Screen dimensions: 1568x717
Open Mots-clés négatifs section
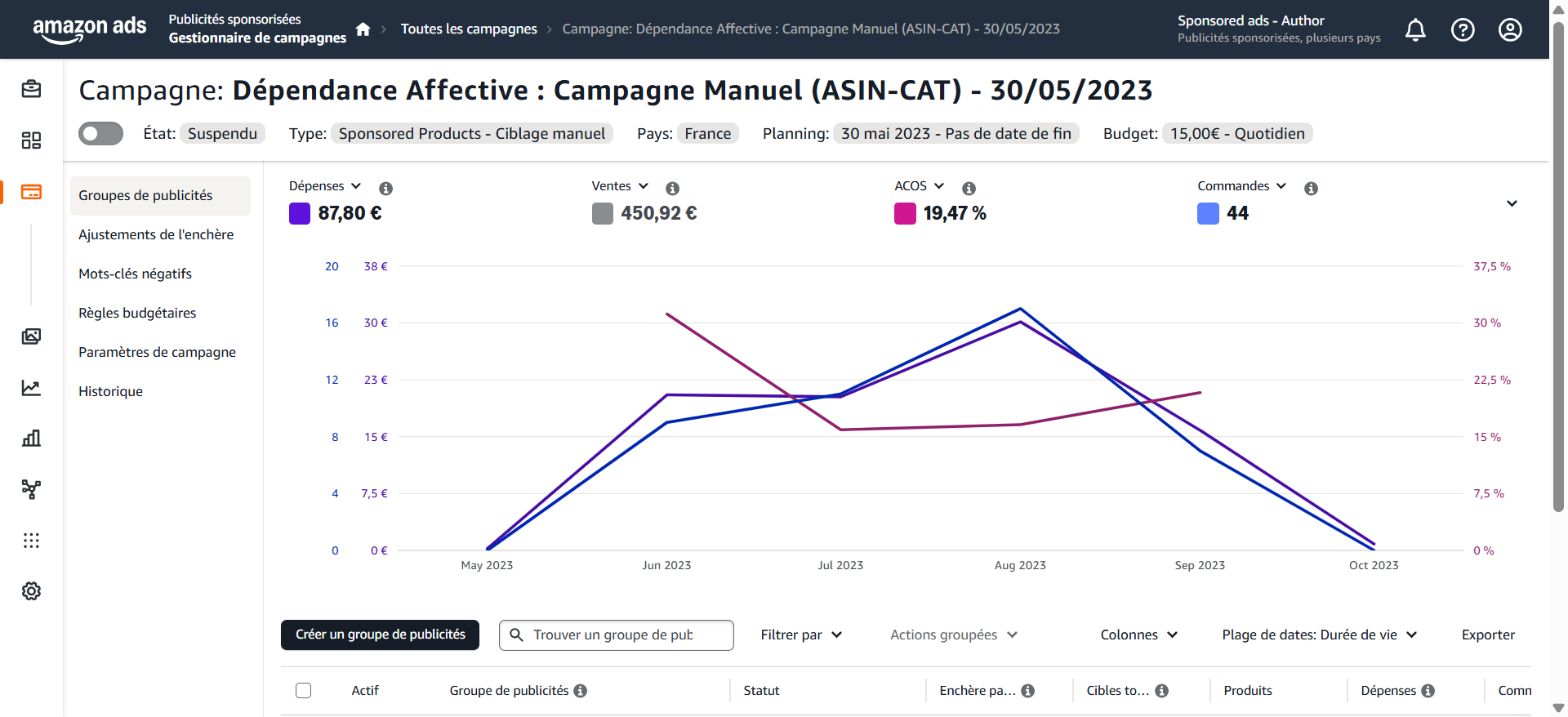click(135, 274)
